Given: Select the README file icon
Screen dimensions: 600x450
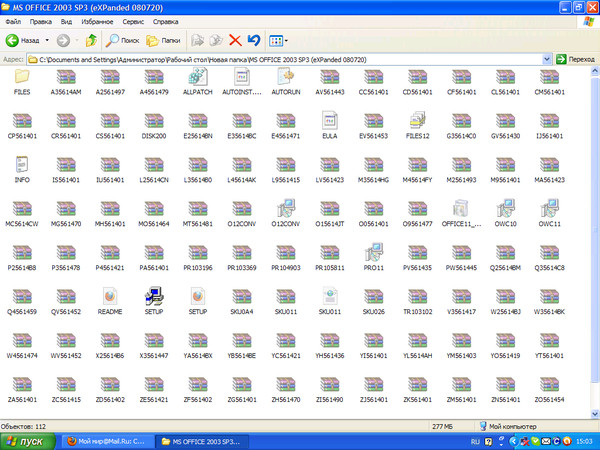Looking at the screenshot, I should coord(110,297).
